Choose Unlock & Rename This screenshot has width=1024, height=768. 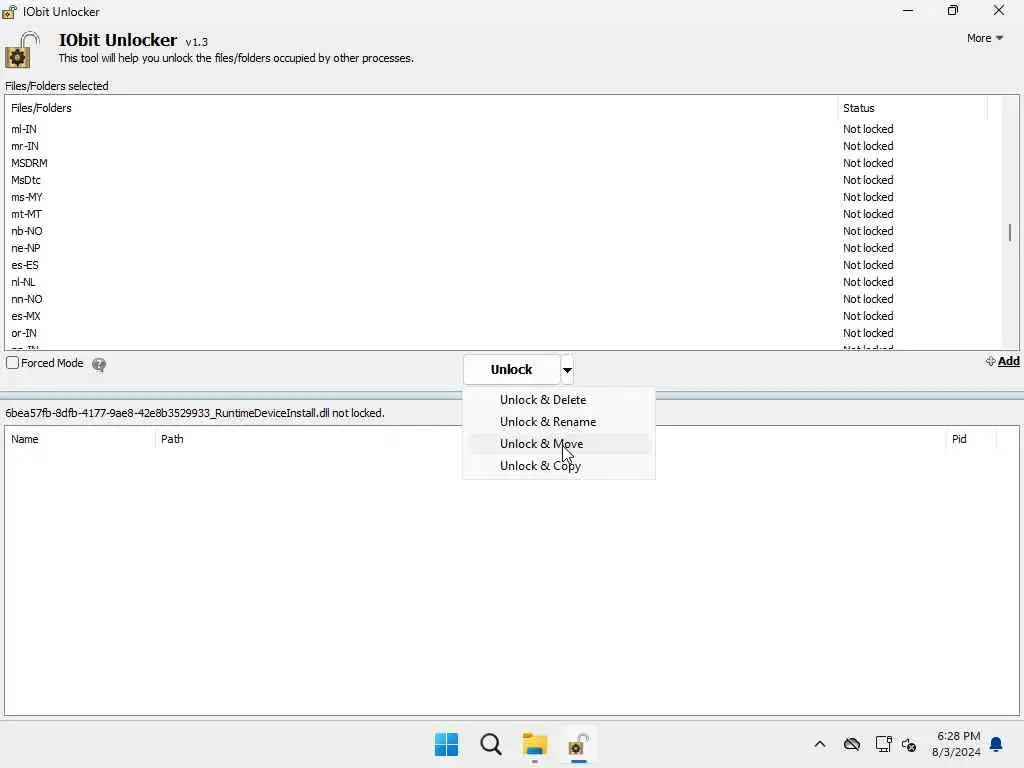pyautogui.click(x=558, y=422)
